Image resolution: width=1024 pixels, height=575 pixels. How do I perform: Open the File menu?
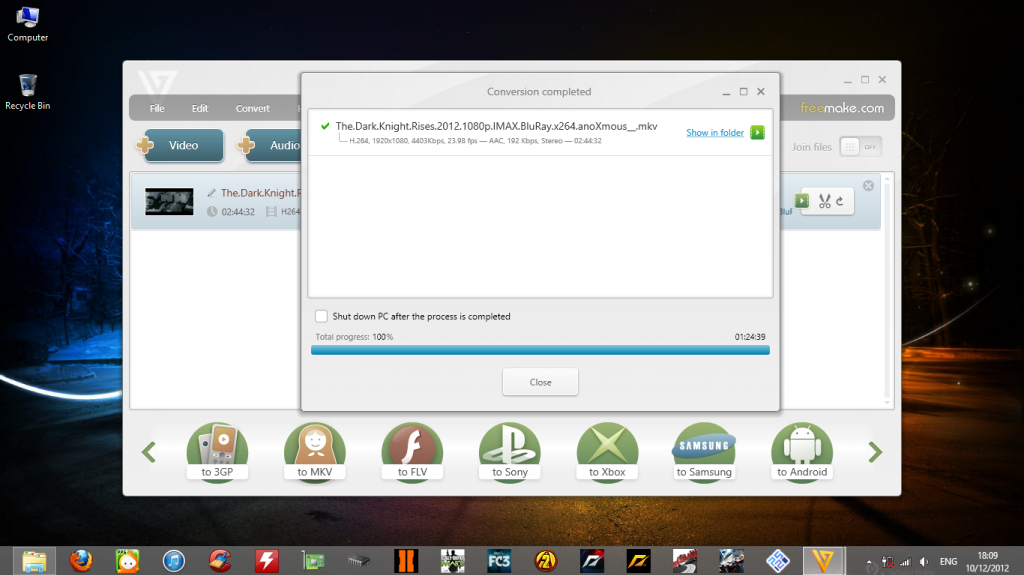(x=157, y=108)
